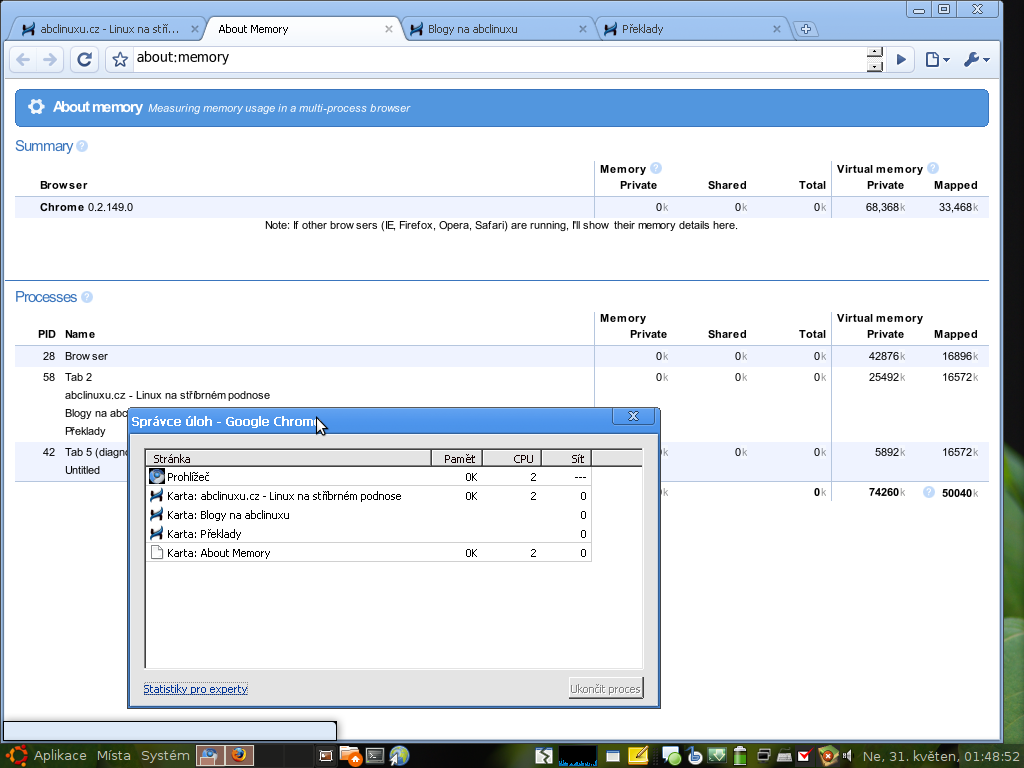This screenshot has height=768, width=1024.
Task: Reload the about:memory page
Action: pos(84,59)
